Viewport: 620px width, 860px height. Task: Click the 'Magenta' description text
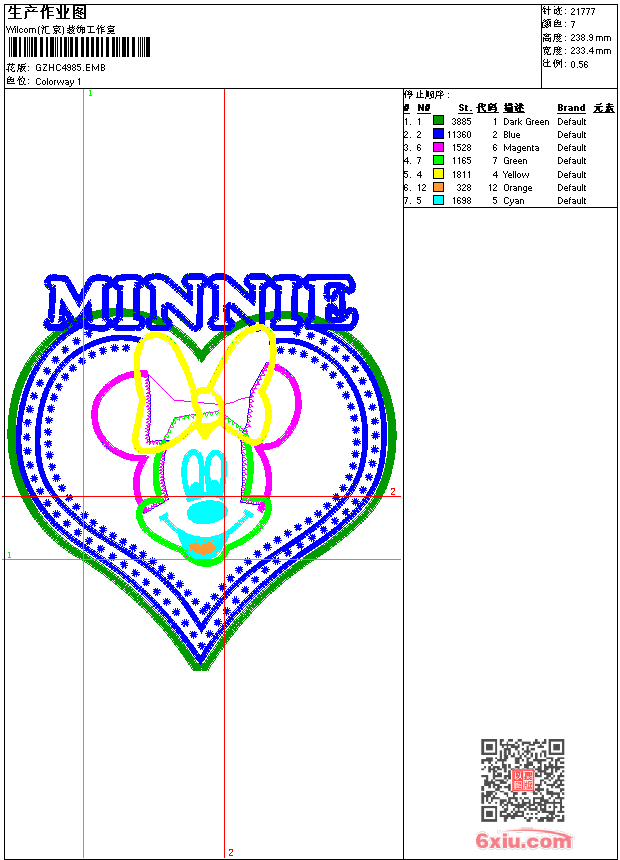(521, 148)
